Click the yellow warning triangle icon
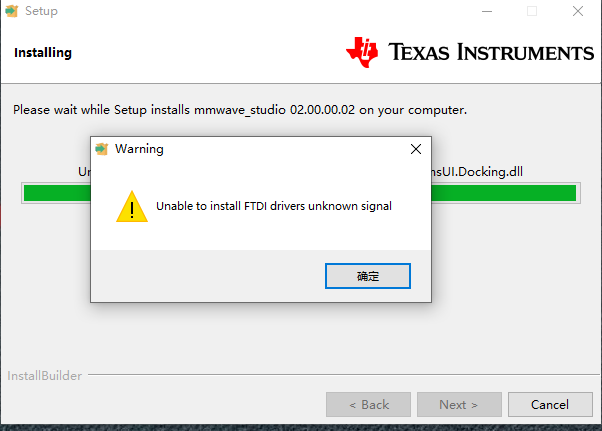The height and width of the screenshot is (431, 602). pos(132,206)
